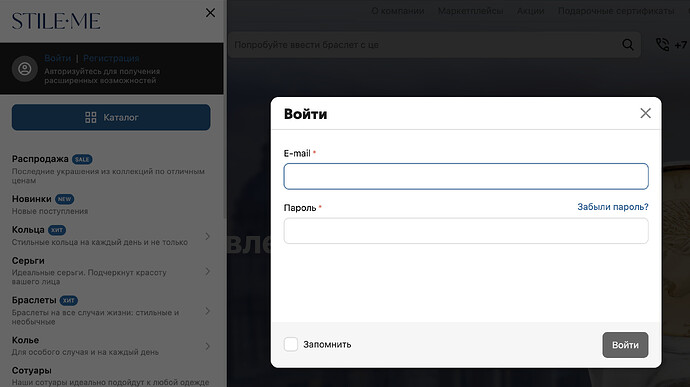
Task: Click the STILE·ME logo
Action: [x=56, y=21]
